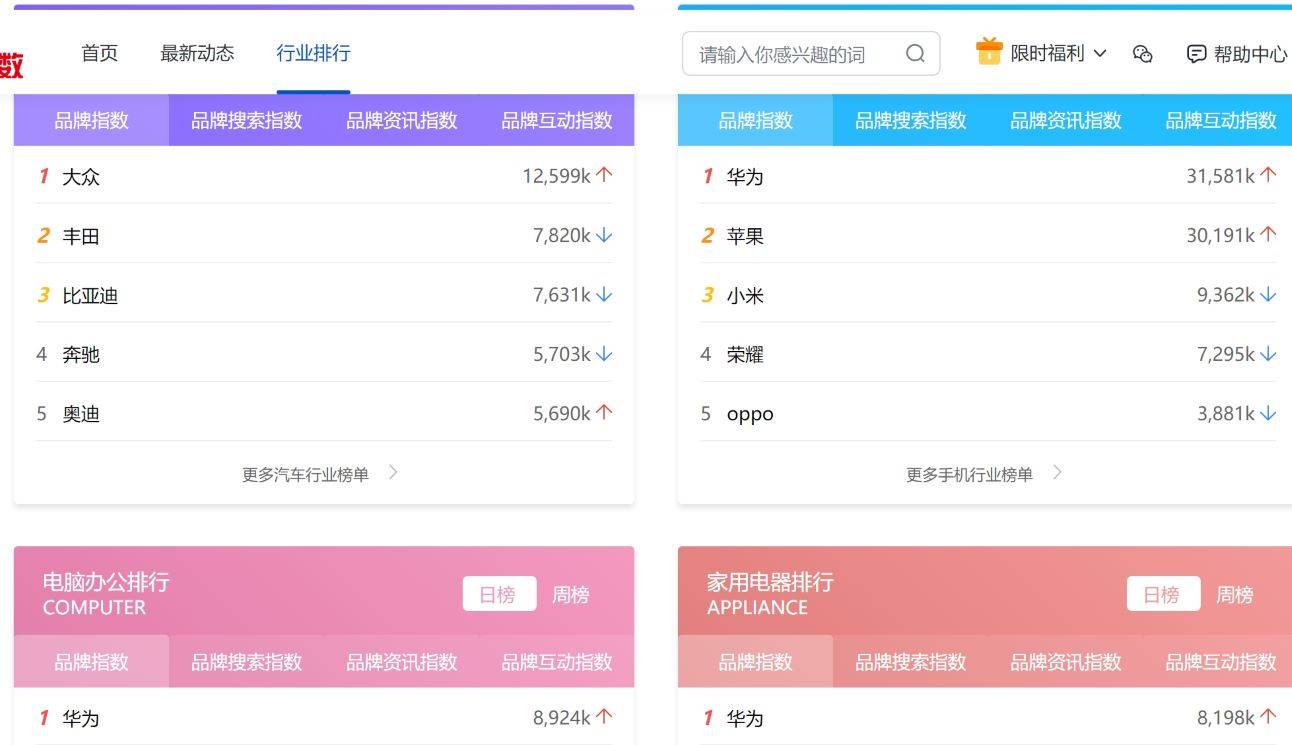Switch to 品牌互动指数 tab in 家用电器排行
Screen dimensions: 1292x745
tap(1220, 662)
